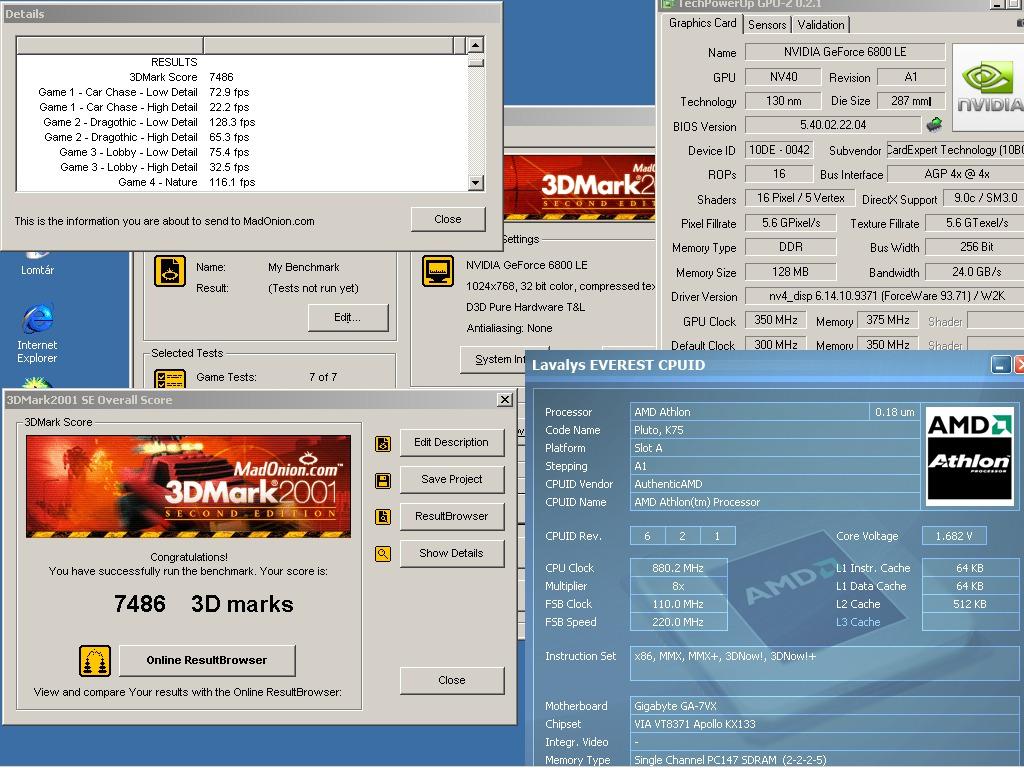Click the GPU-Z BIOS save chip icon
The image size is (1024, 768).
pyautogui.click(x=934, y=123)
